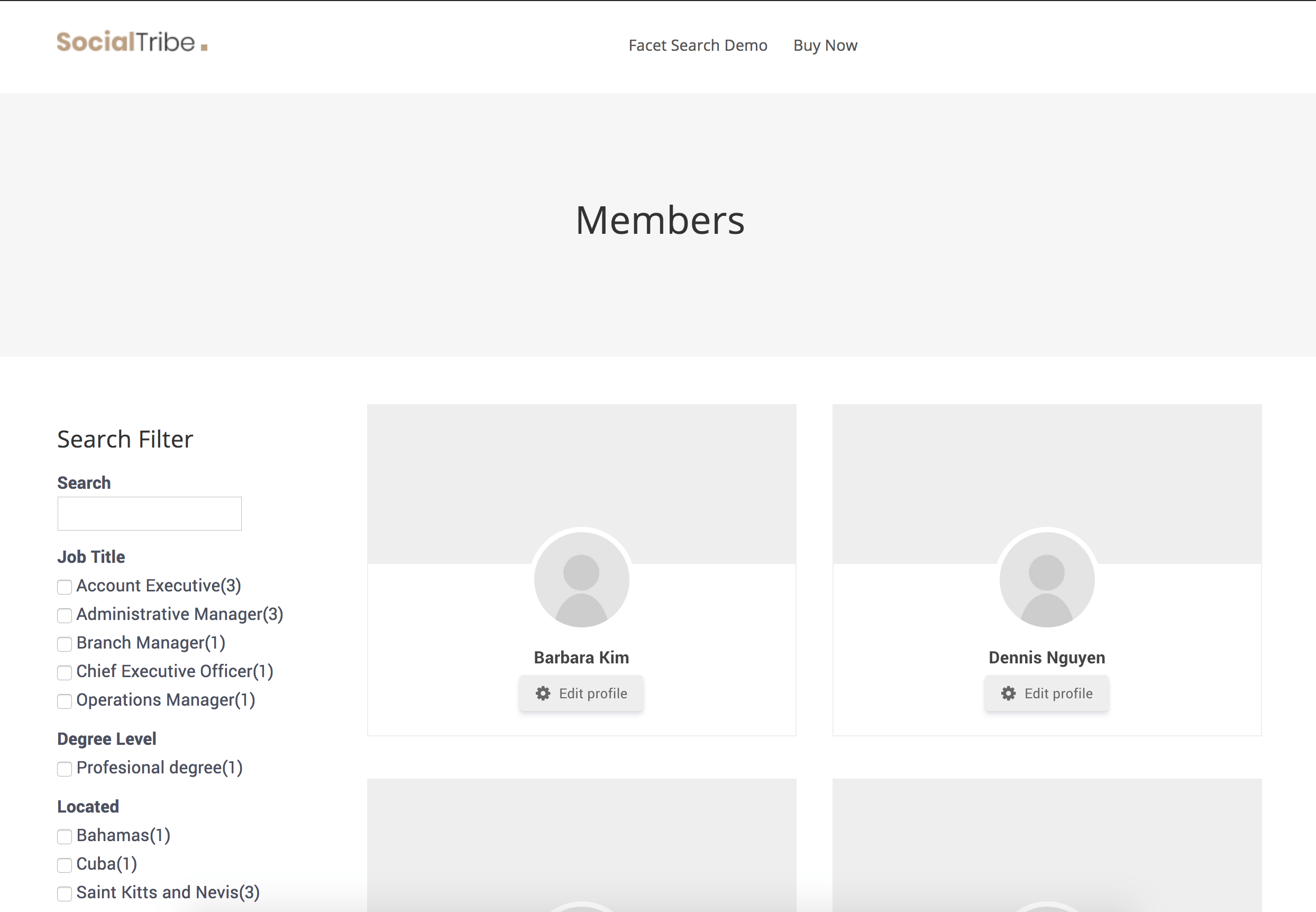Open the Dennis Nguyen name link
Screen dimensions: 1316x912
tap(1047, 657)
